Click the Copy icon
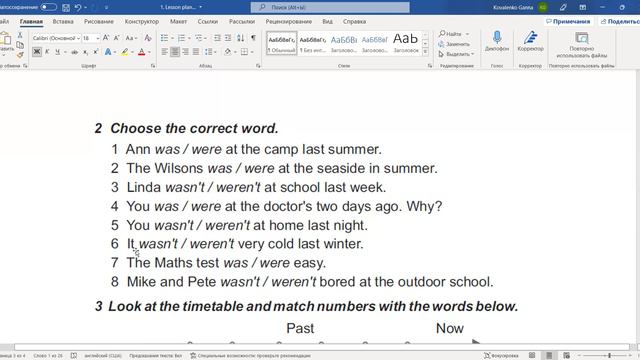This screenshot has width=640, height=360. point(20,45)
